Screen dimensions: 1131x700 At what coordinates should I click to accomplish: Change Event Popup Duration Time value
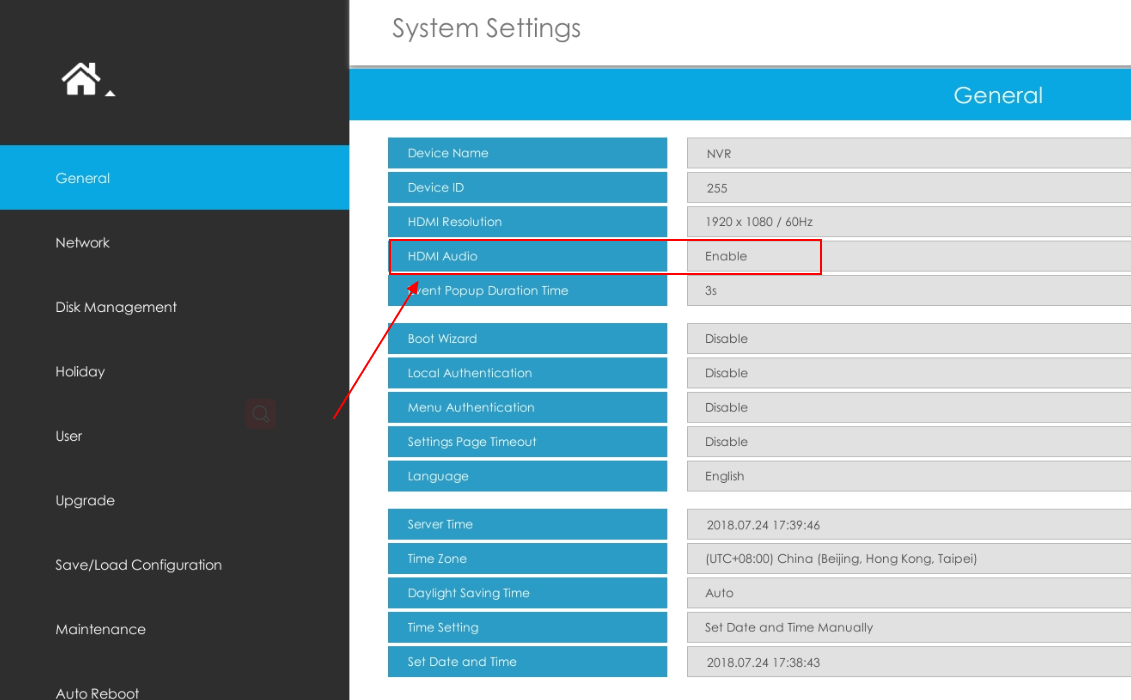[x=908, y=291]
